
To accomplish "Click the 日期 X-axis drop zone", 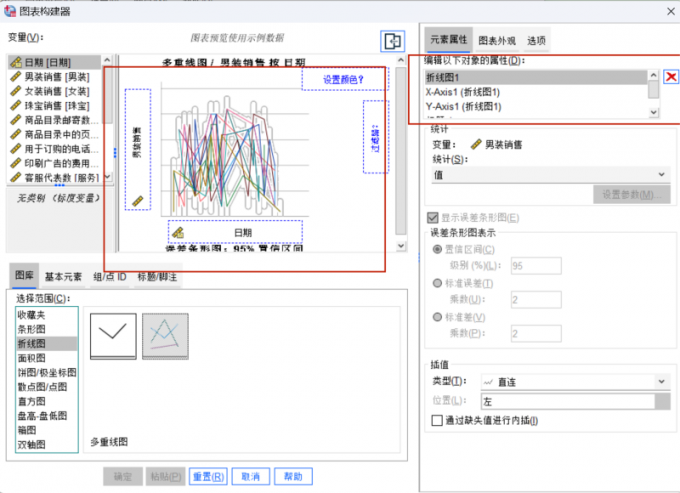I will pos(235,232).
